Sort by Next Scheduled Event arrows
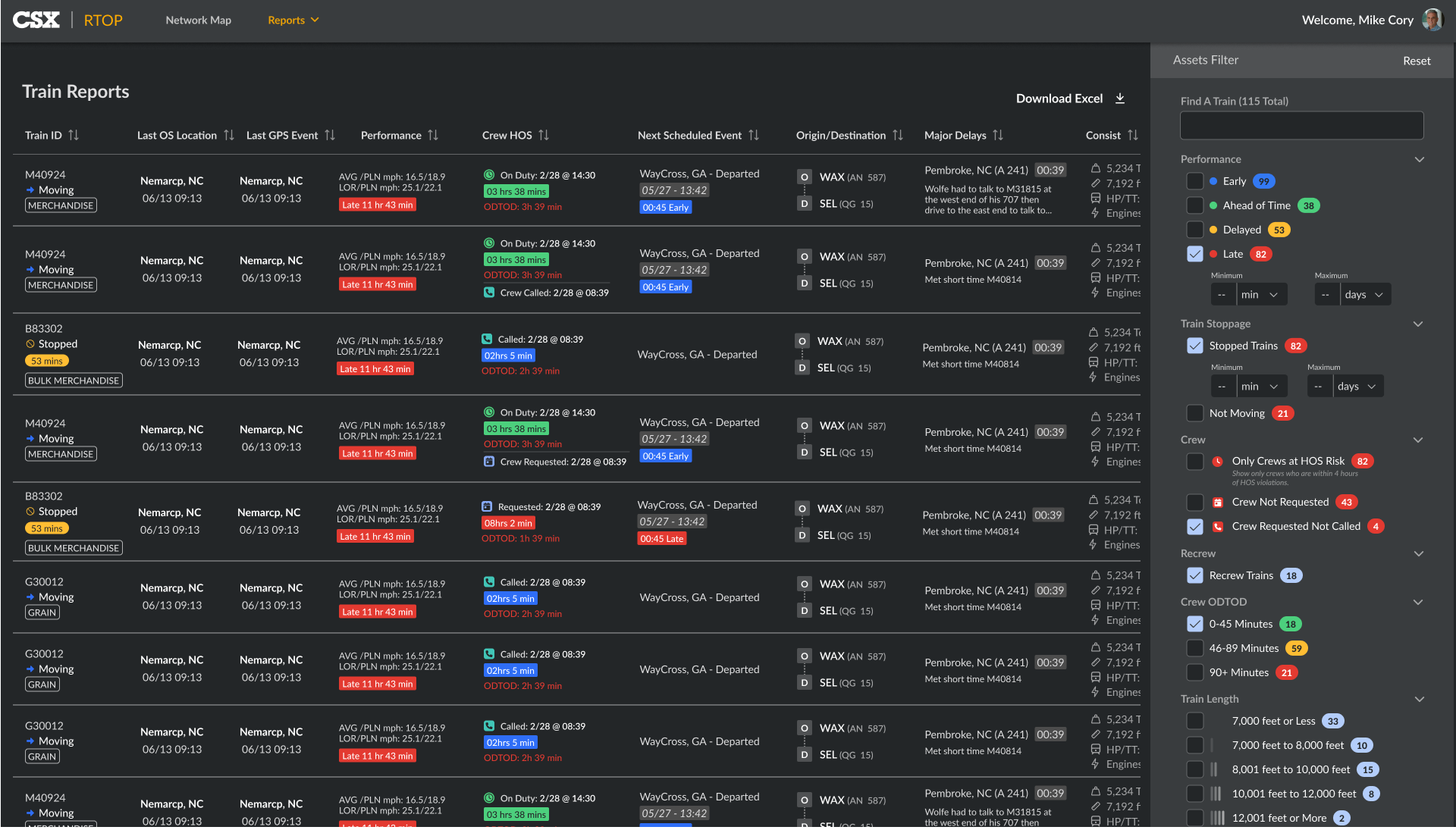This screenshot has height=830, width=1456. click(754, 135)
